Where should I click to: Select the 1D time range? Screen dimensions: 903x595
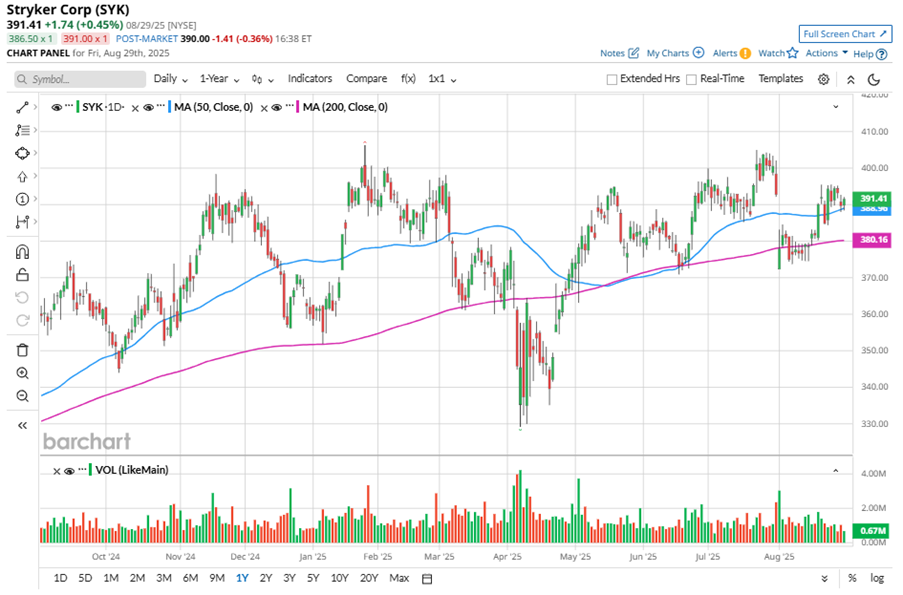pos(60,578)
